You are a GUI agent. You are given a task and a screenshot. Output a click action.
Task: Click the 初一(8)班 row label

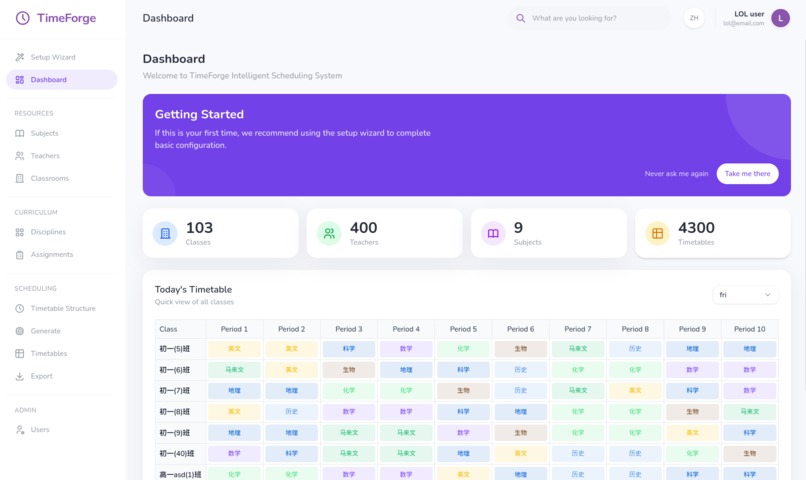click(x=174, y=412)
